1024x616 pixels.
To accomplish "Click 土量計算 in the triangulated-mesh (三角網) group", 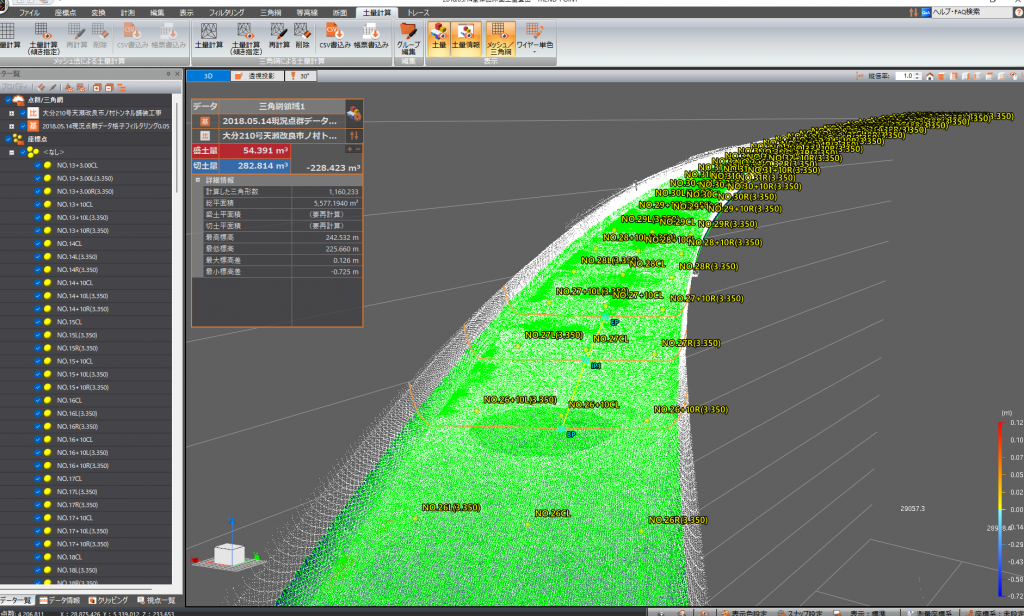I will (209, 36).
